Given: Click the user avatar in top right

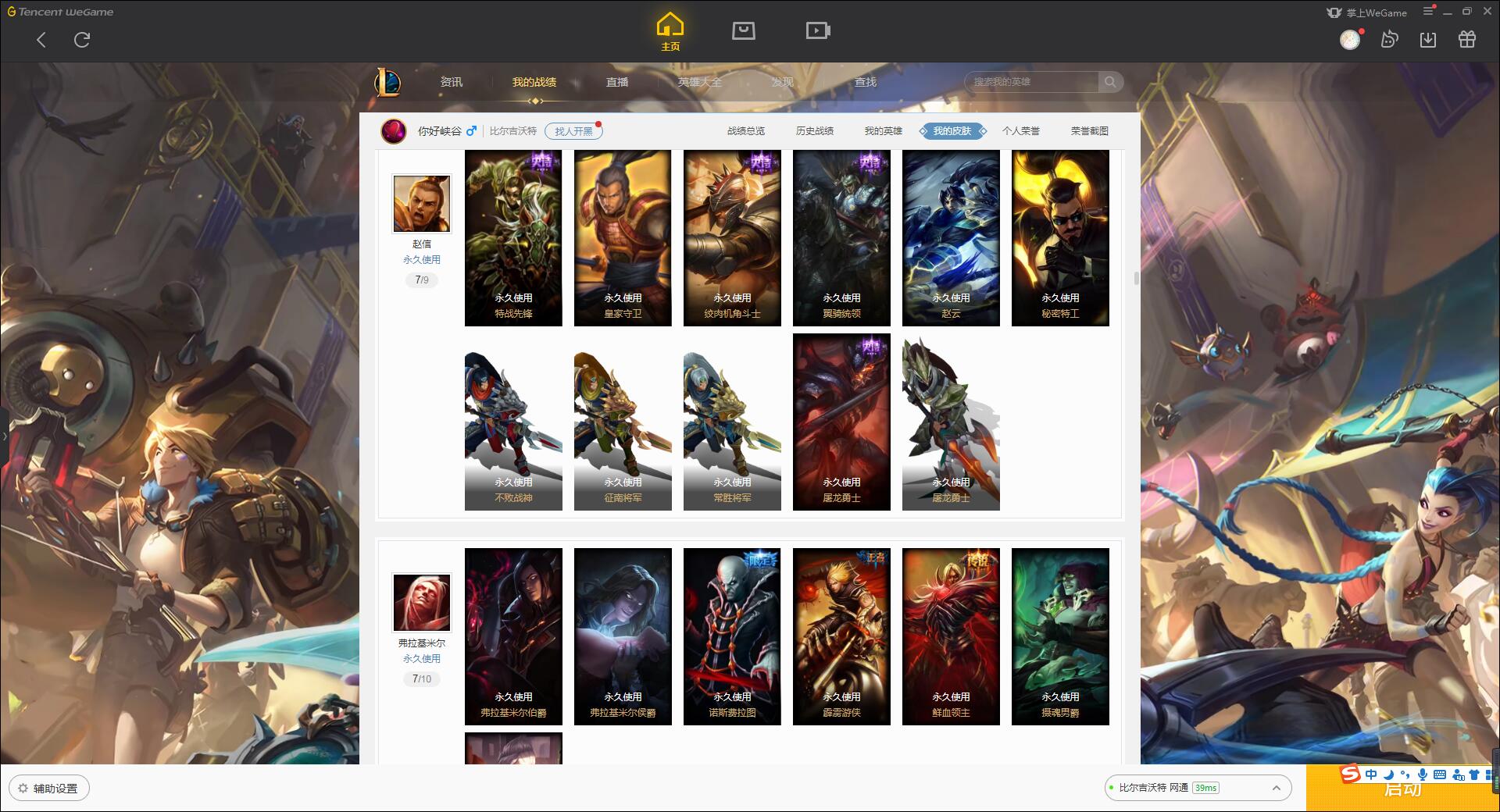Looking at the screenshot, I should point(1350,40).
